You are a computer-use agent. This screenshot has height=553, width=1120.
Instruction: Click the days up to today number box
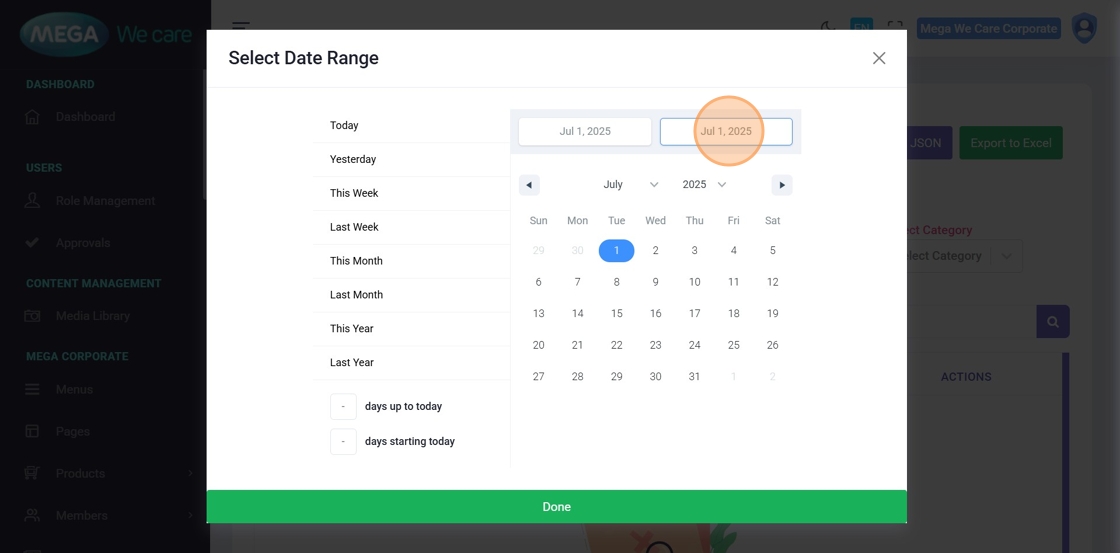point(343,407)
